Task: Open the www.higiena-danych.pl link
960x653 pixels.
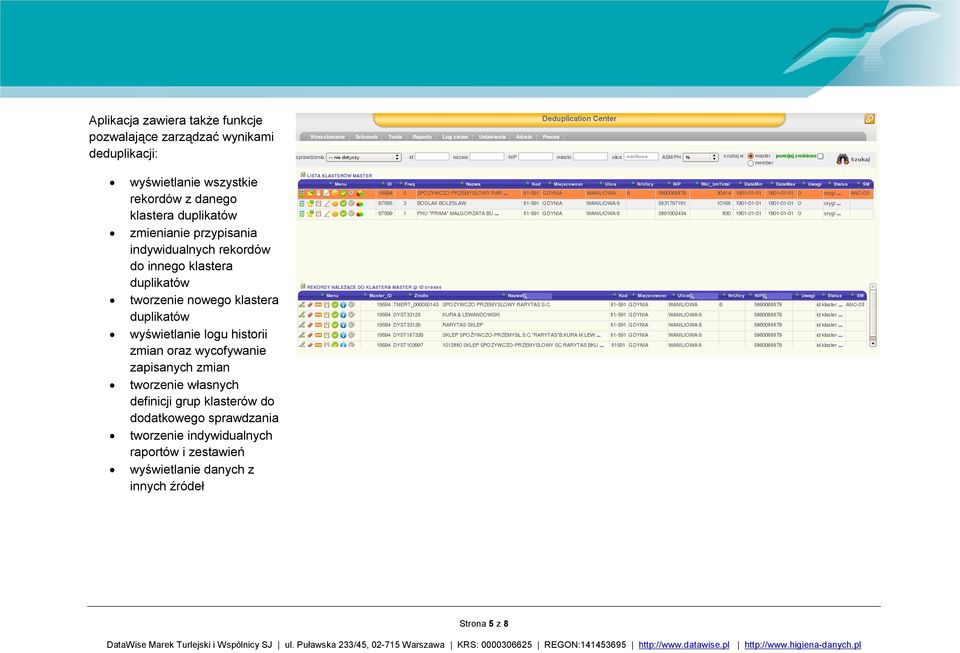Action: 803,644
